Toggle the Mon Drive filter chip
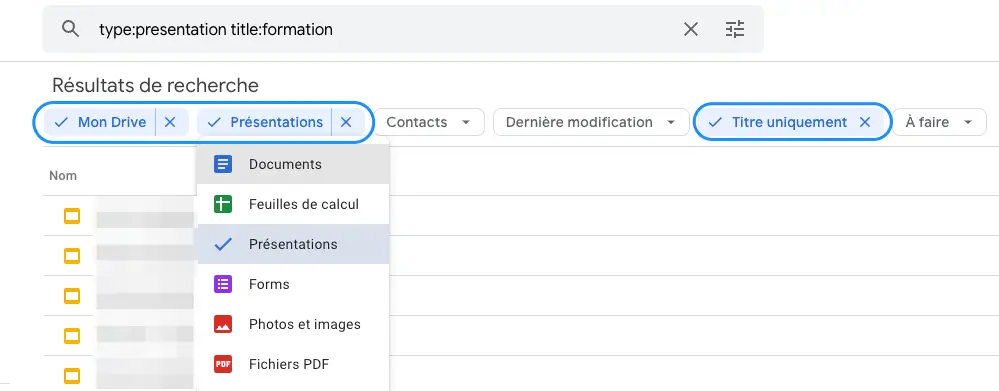This screenshot has width=999, height=391. 100,122
